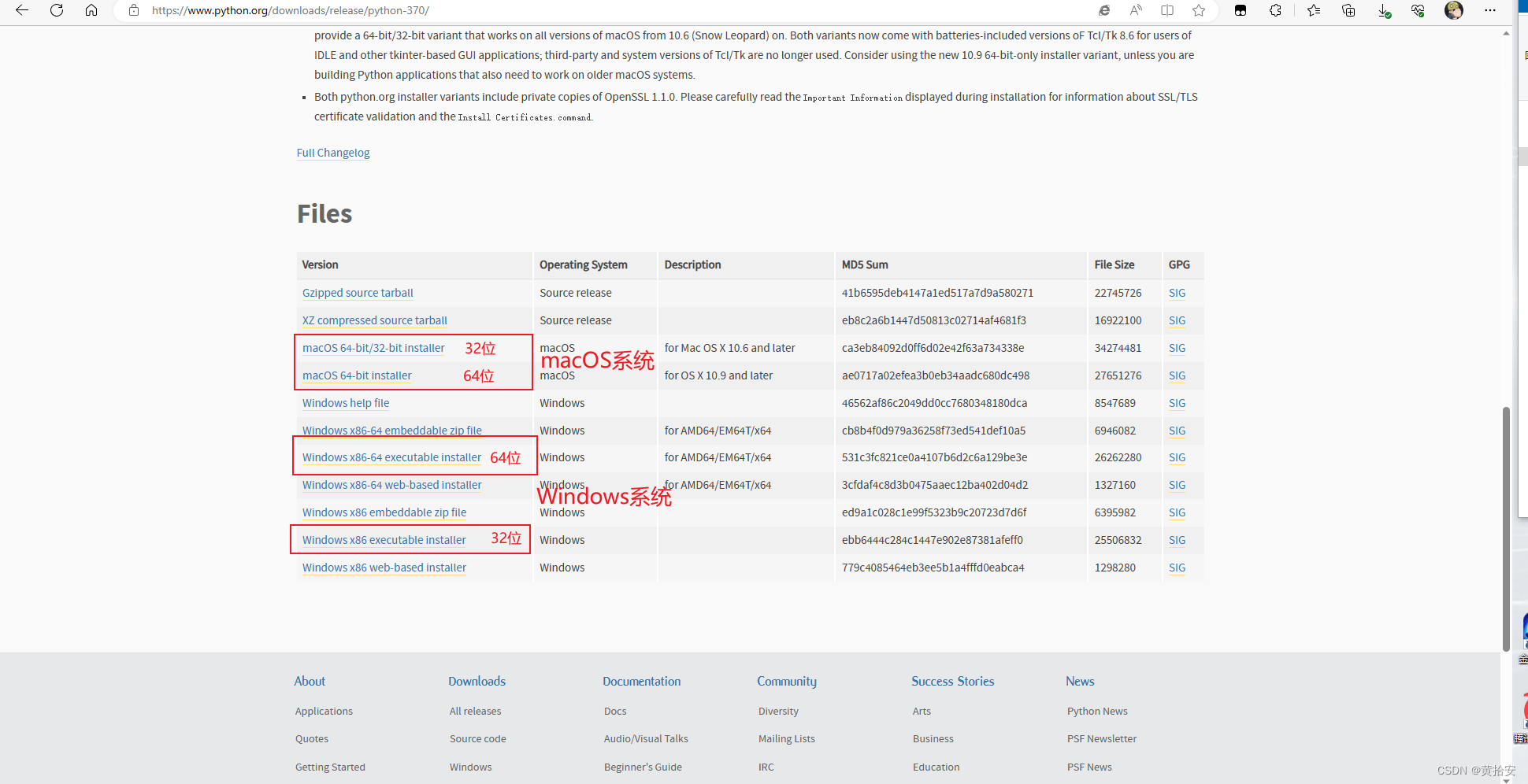Open the About footer heading

pos(310,682)
